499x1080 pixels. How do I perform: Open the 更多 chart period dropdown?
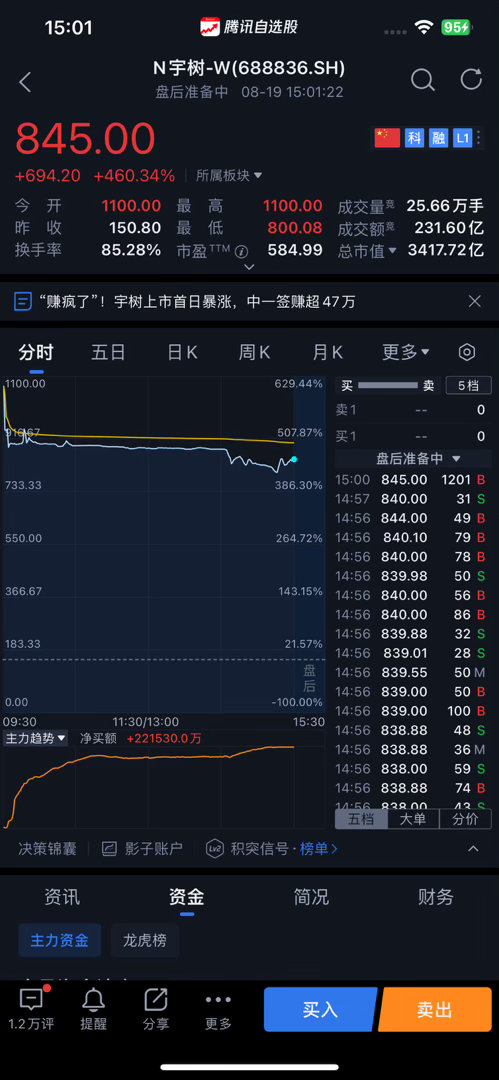(406, 353)
